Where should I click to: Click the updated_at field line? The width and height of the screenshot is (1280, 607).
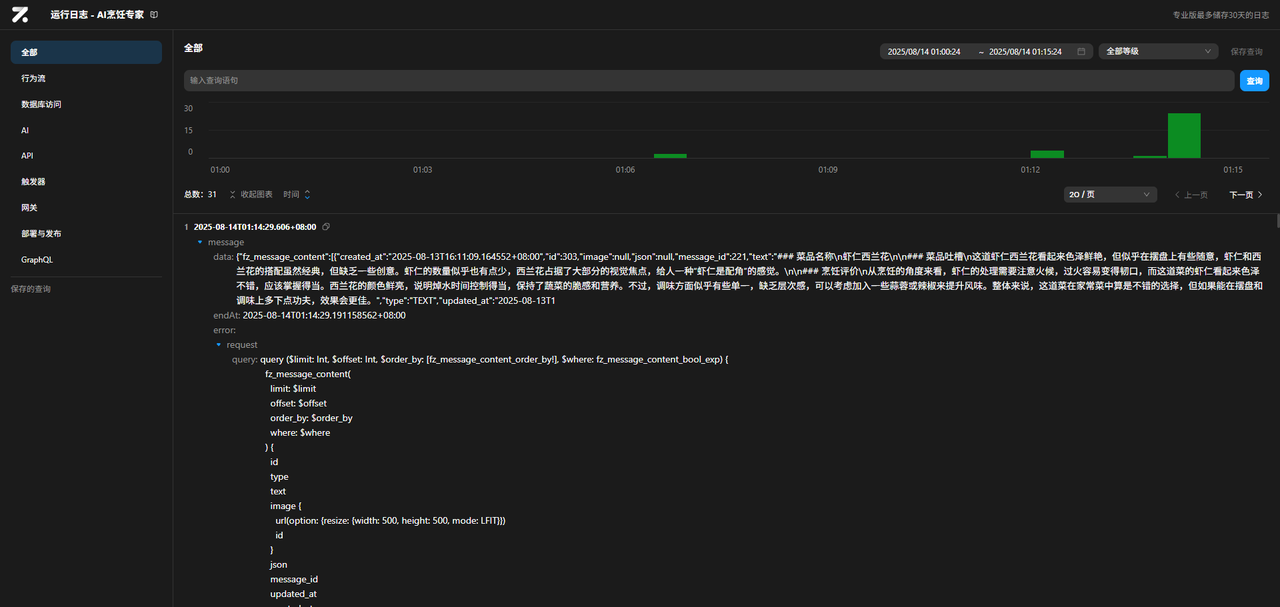pos(293,594)
